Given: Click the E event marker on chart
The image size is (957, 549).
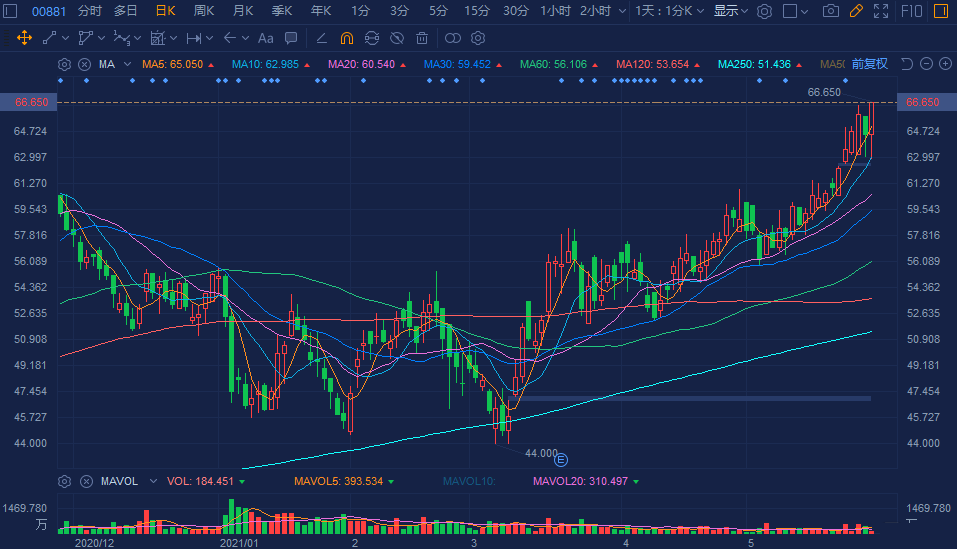Looking at the screenshot, I should pos(561,459).
